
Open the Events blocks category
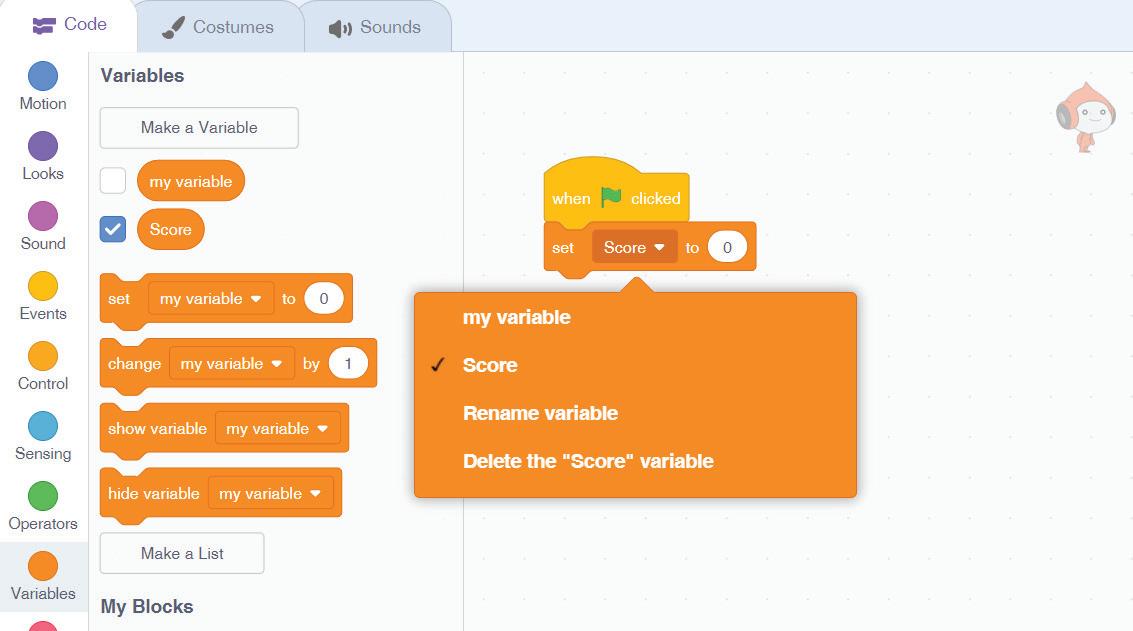[43, 297]
